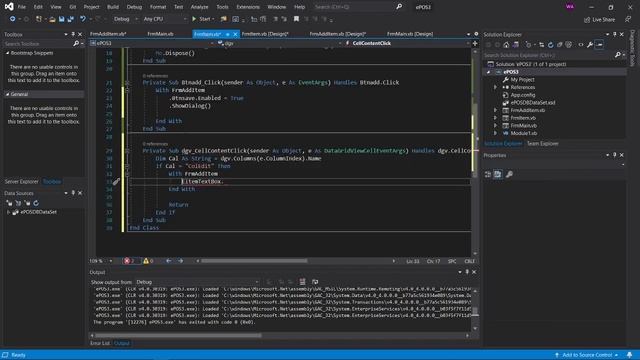Click the Solution Explorer search magnifier icon

(618, 55)
